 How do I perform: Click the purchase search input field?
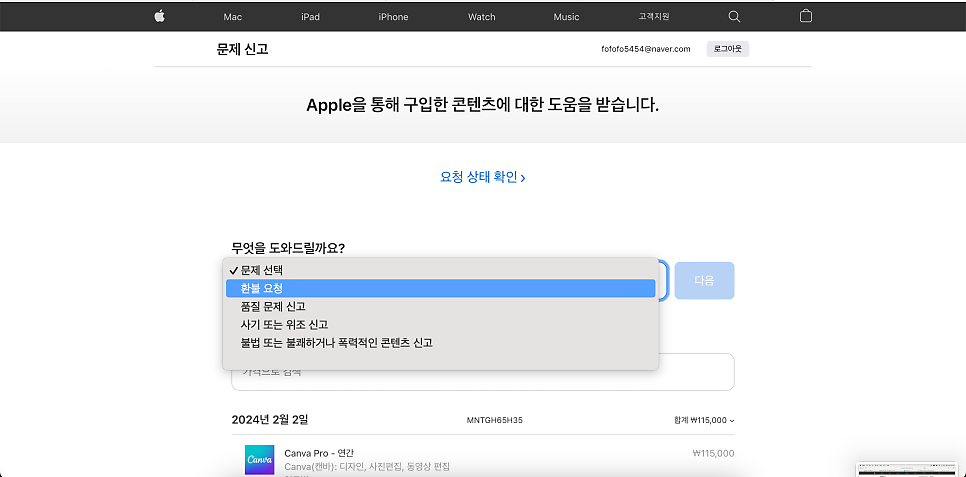pyautogui.click(x=482, y=372)
